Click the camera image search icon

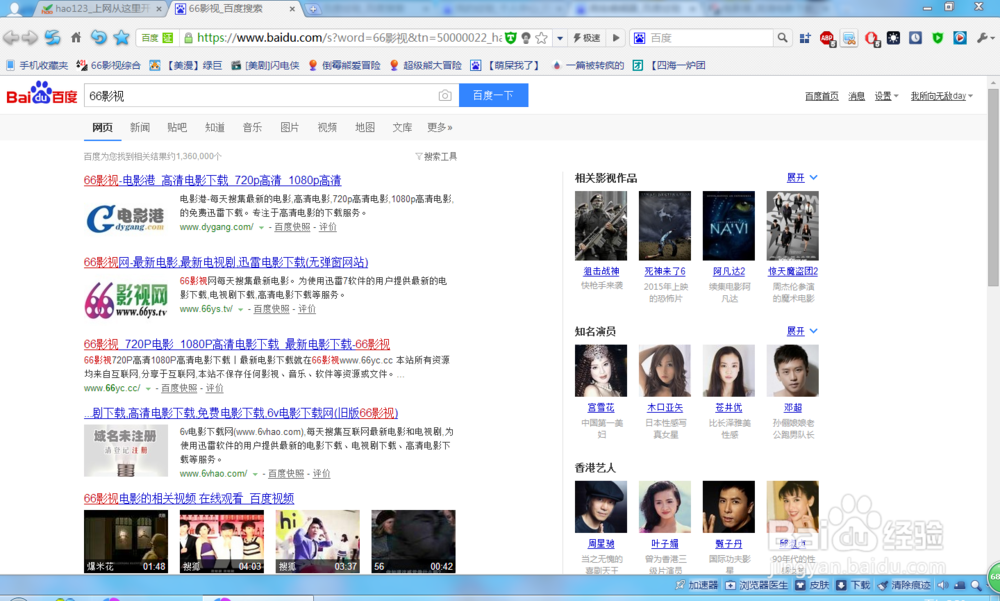pyautogui.click(x=445, y=96)
